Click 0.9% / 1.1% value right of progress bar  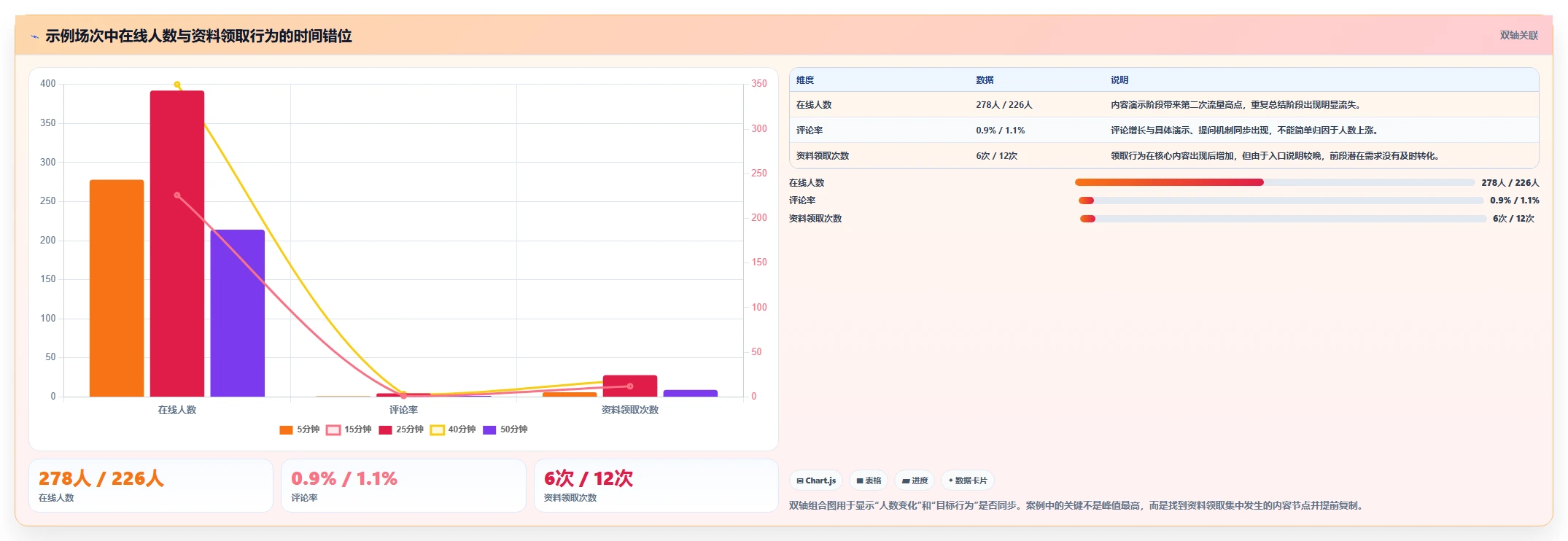(x=1515, y=201)
